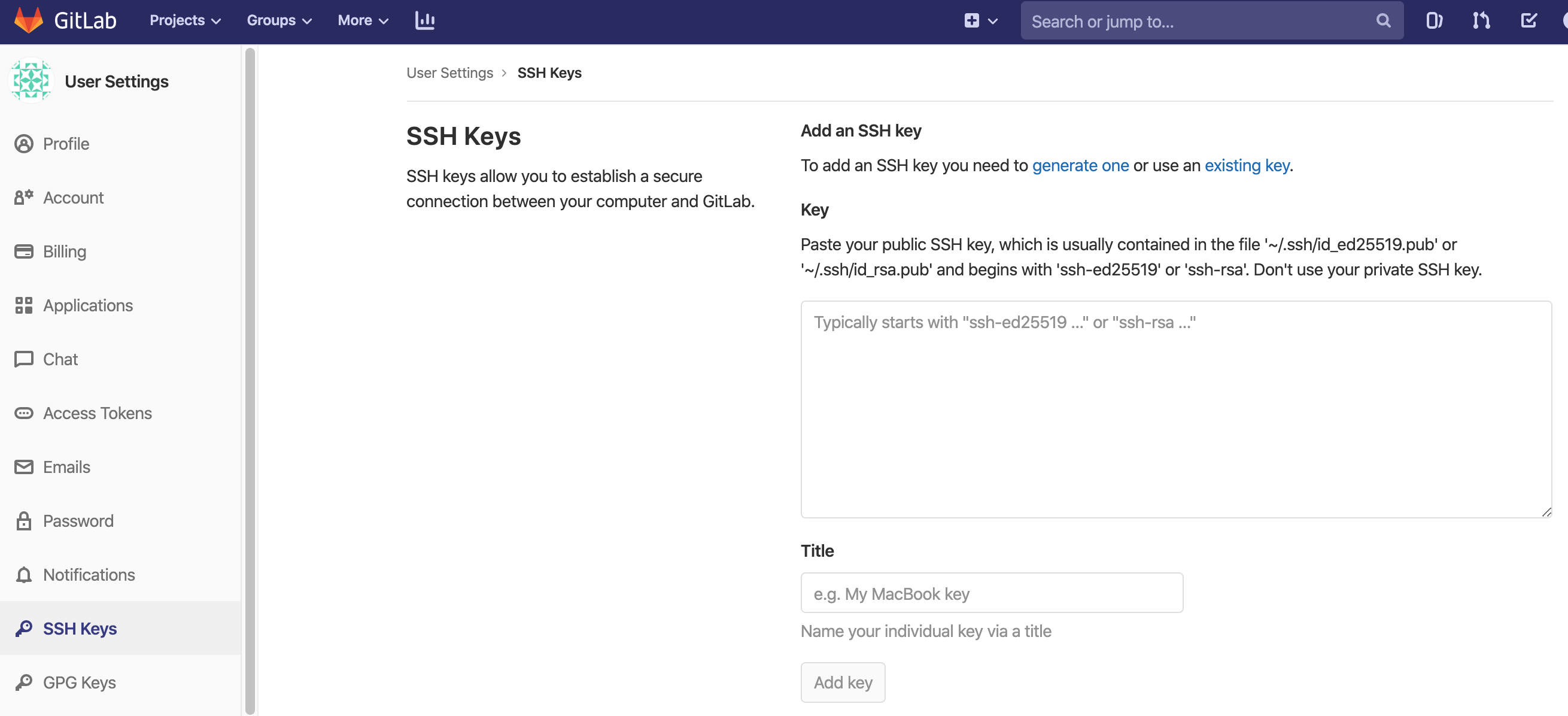Focus the SSH Key paste textarea
The width and height of the screenshot is (1568, 716).
pos(1175,409)
